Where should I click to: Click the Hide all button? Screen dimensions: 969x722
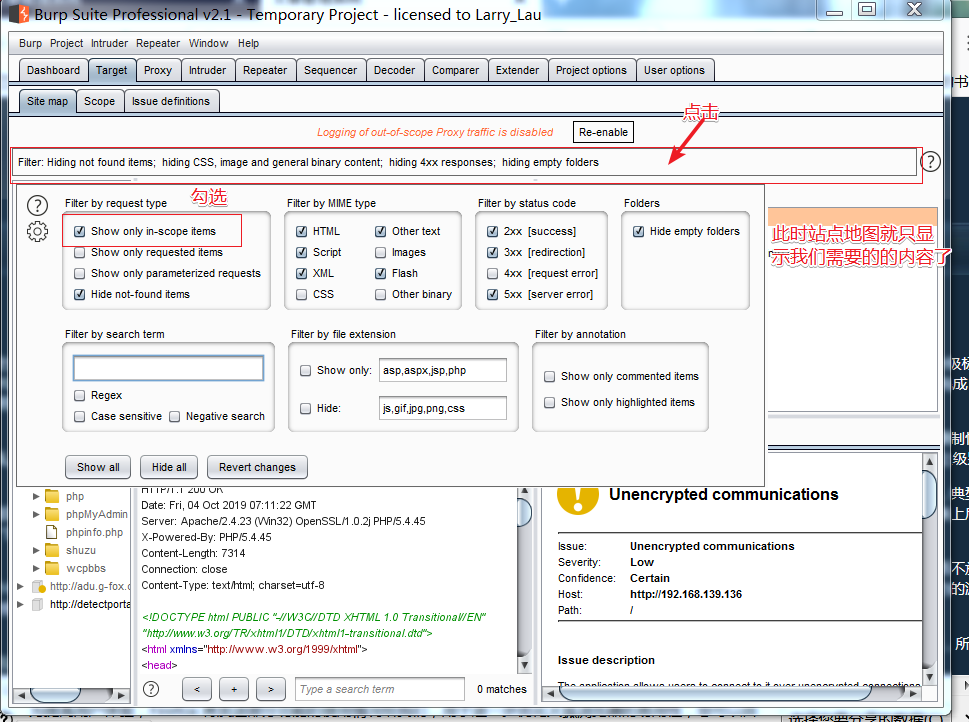click(x=169, y=467)
